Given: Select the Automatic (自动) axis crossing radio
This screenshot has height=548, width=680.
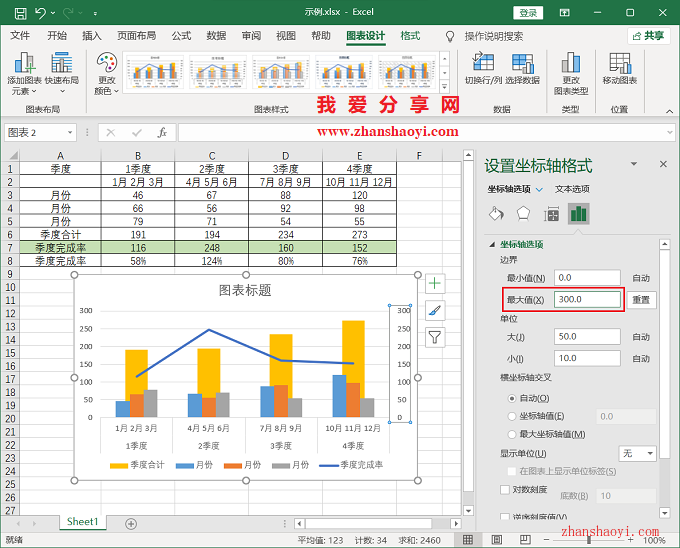Looking at the screenshot, I should click(512, 398).
